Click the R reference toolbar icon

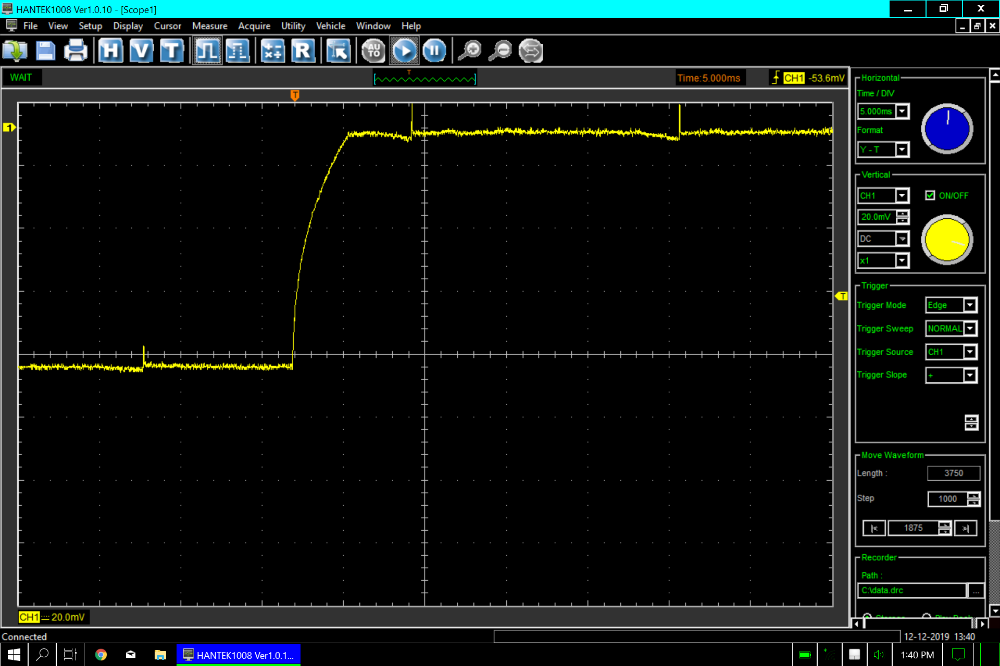coord(303,50)
